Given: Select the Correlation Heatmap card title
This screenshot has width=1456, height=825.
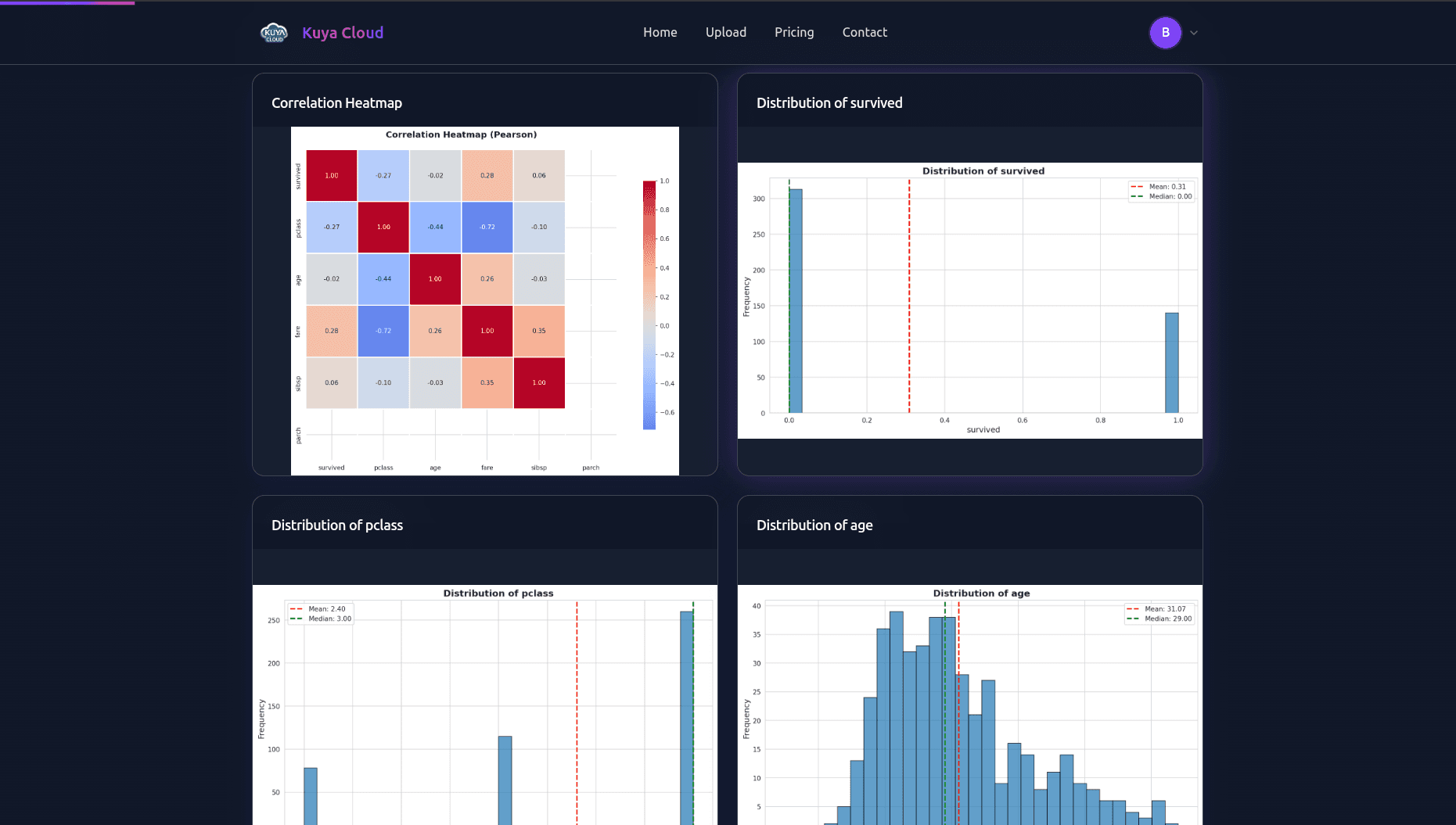Looking at the screenshot, I should pos(336,103).
